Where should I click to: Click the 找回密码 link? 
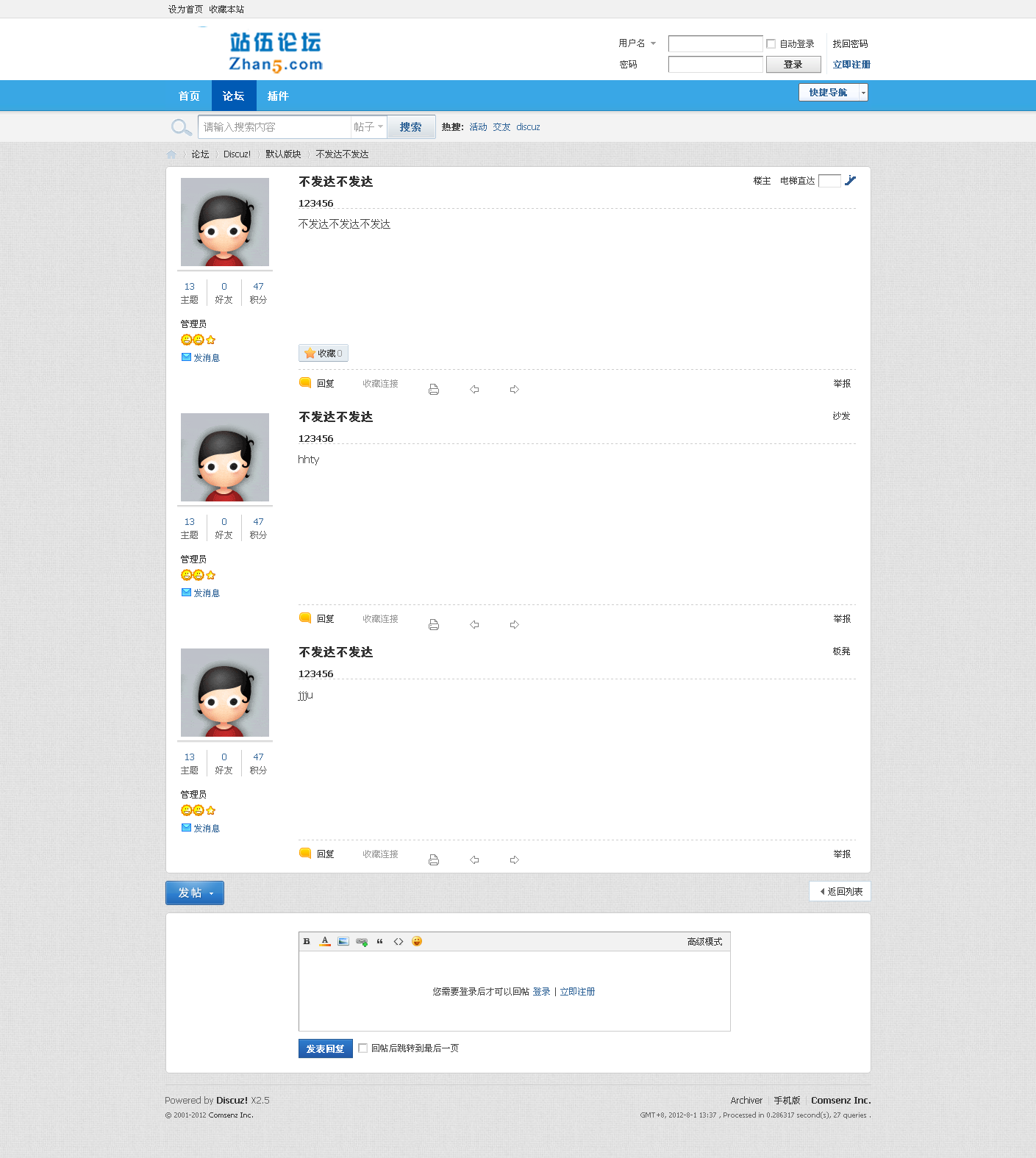tap(850, 44)
